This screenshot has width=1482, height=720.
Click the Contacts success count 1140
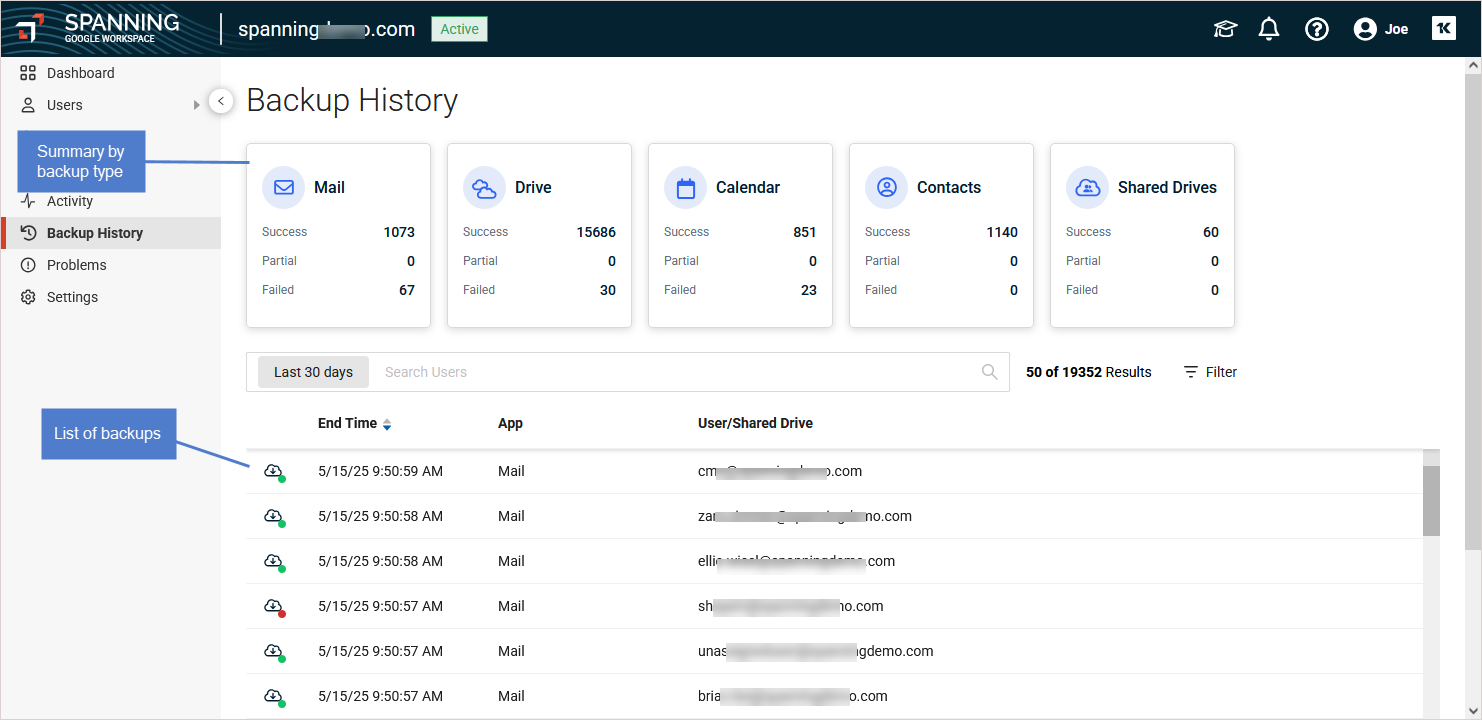point(1002,232)
